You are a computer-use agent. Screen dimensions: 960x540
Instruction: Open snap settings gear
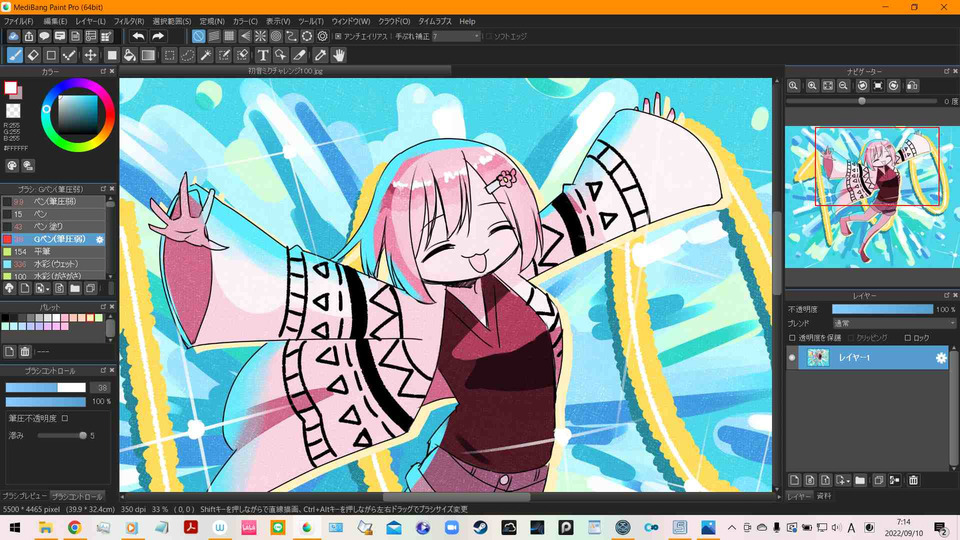tap(323, 36)
